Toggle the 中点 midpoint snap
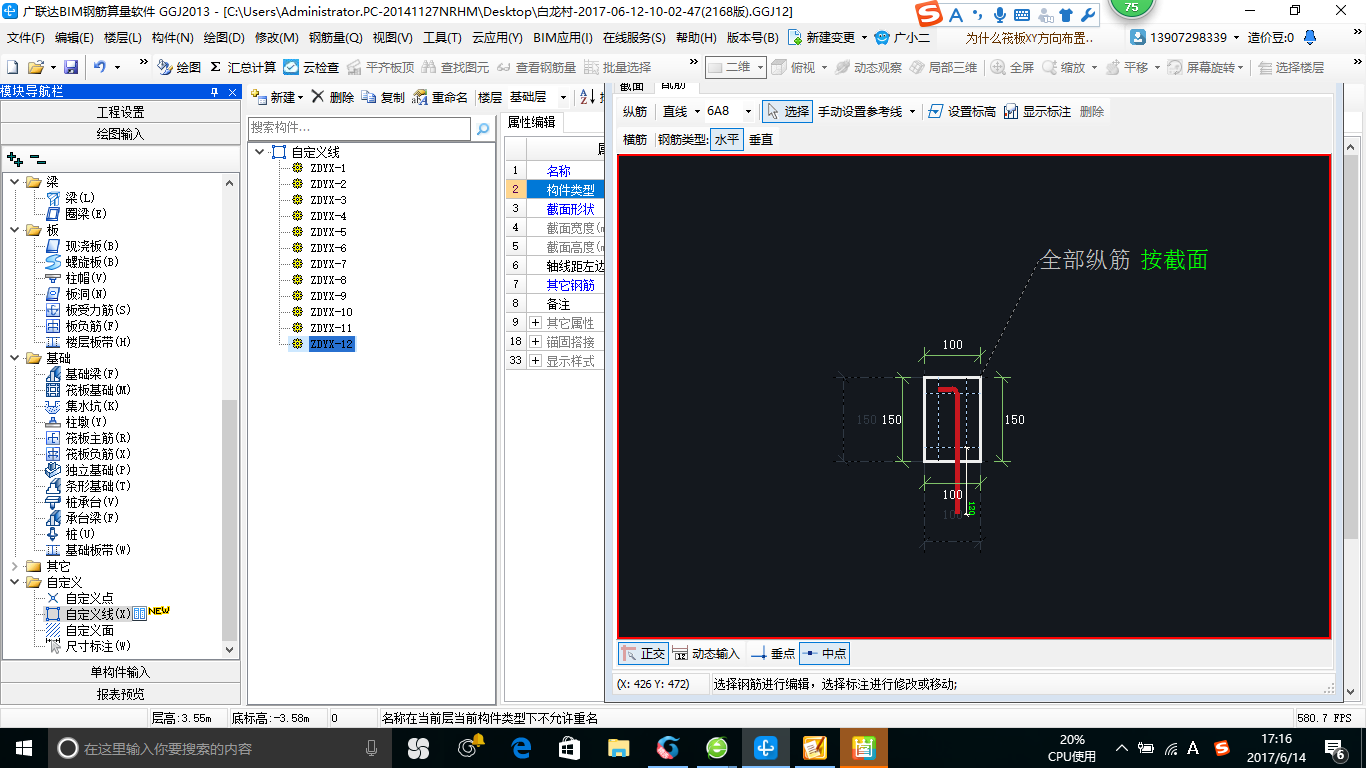Viewport: 1366px width, 768px height. point(825,653)
